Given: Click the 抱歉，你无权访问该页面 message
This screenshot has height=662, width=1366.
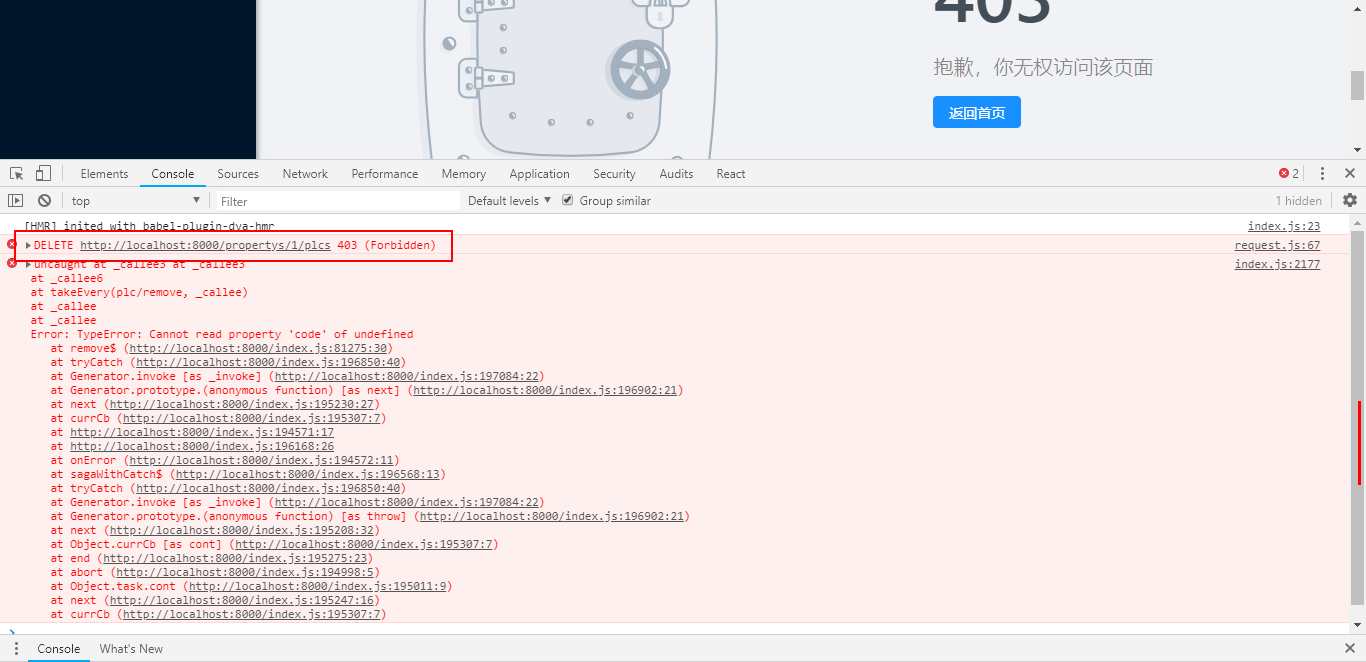Looking at the screenshot, I should pyautogui.click(x=1043, y=67).
